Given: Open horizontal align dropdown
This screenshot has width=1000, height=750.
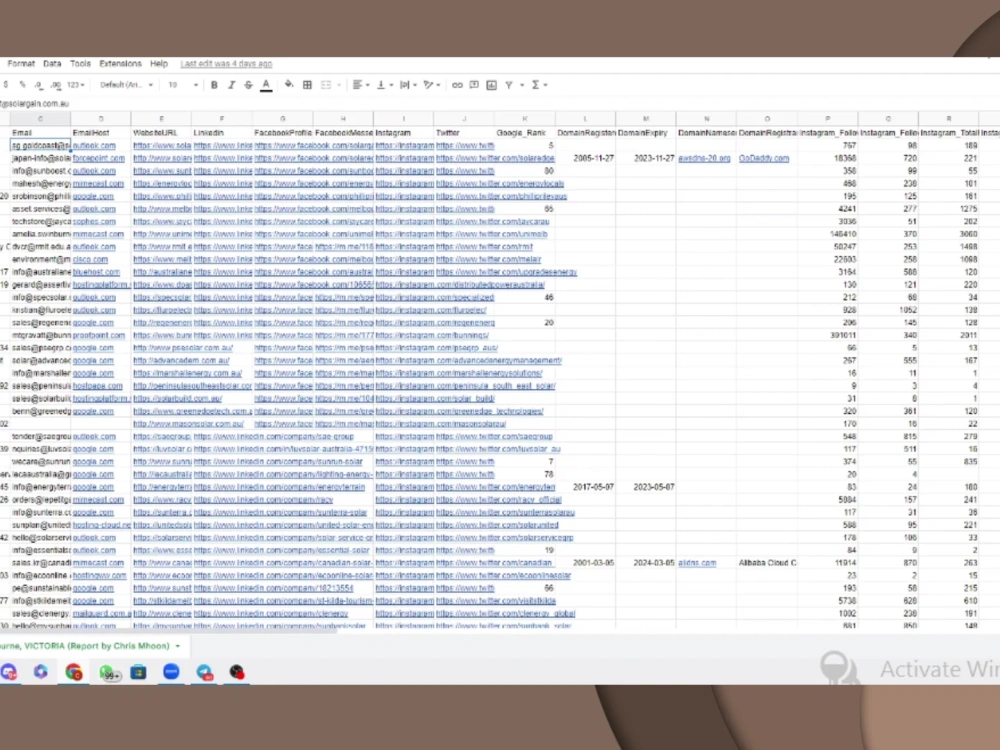Looking at the screenshot, I should (360, 85).
